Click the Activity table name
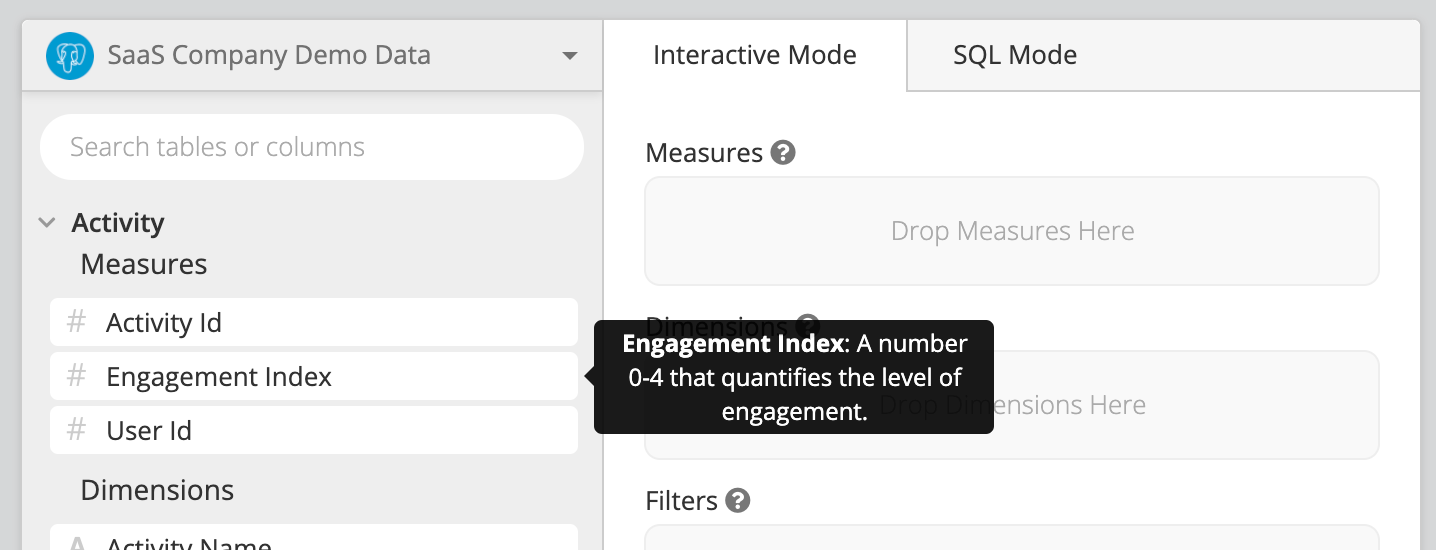1436x550 pixels. point(118,223)
